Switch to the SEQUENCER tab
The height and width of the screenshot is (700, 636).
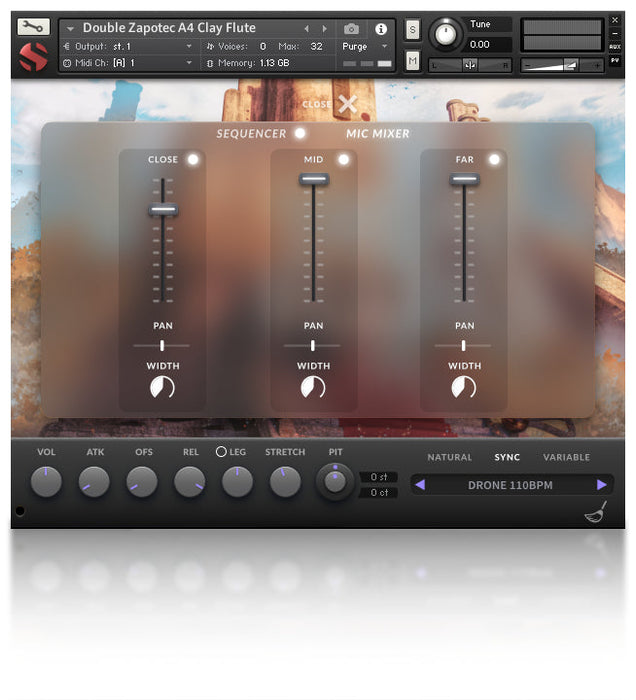(x=253, y=134)
